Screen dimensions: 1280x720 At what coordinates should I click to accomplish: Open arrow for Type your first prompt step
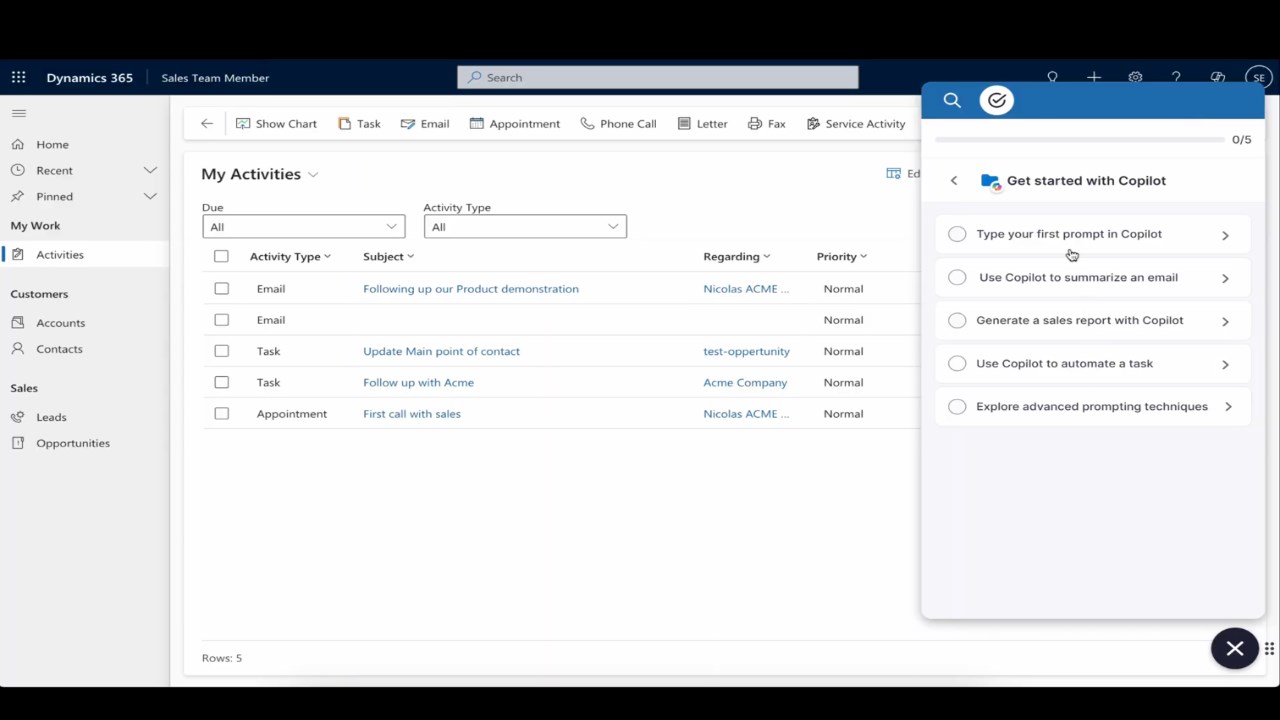click(x=1225, y=235)
